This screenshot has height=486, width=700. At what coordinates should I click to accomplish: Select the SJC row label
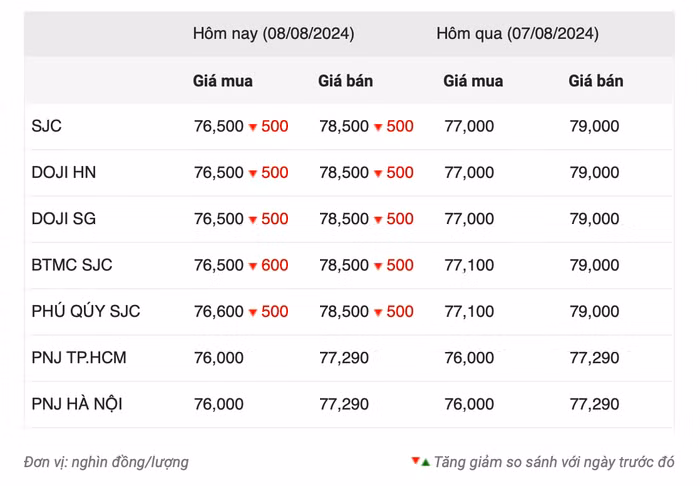point(47,127)
